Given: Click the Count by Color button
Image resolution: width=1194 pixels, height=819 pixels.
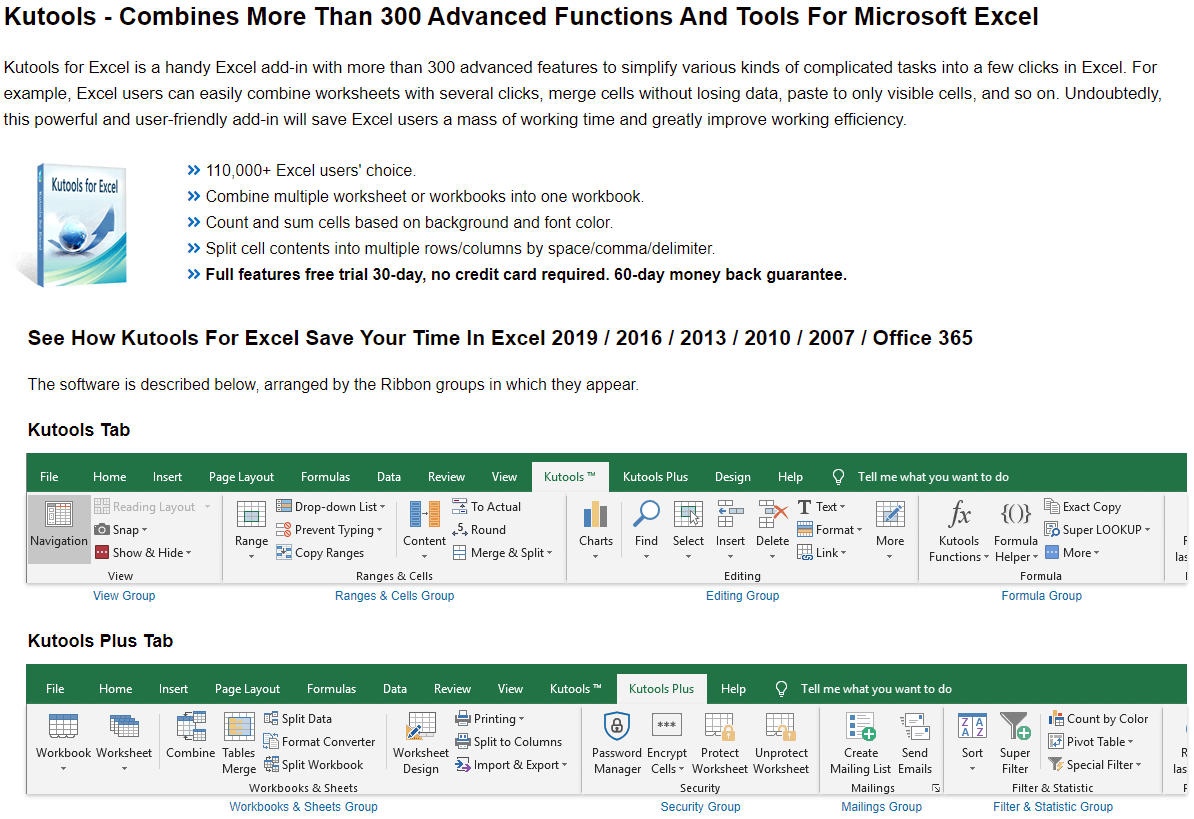Looking at the screenshot, I should click(1098, 719).
